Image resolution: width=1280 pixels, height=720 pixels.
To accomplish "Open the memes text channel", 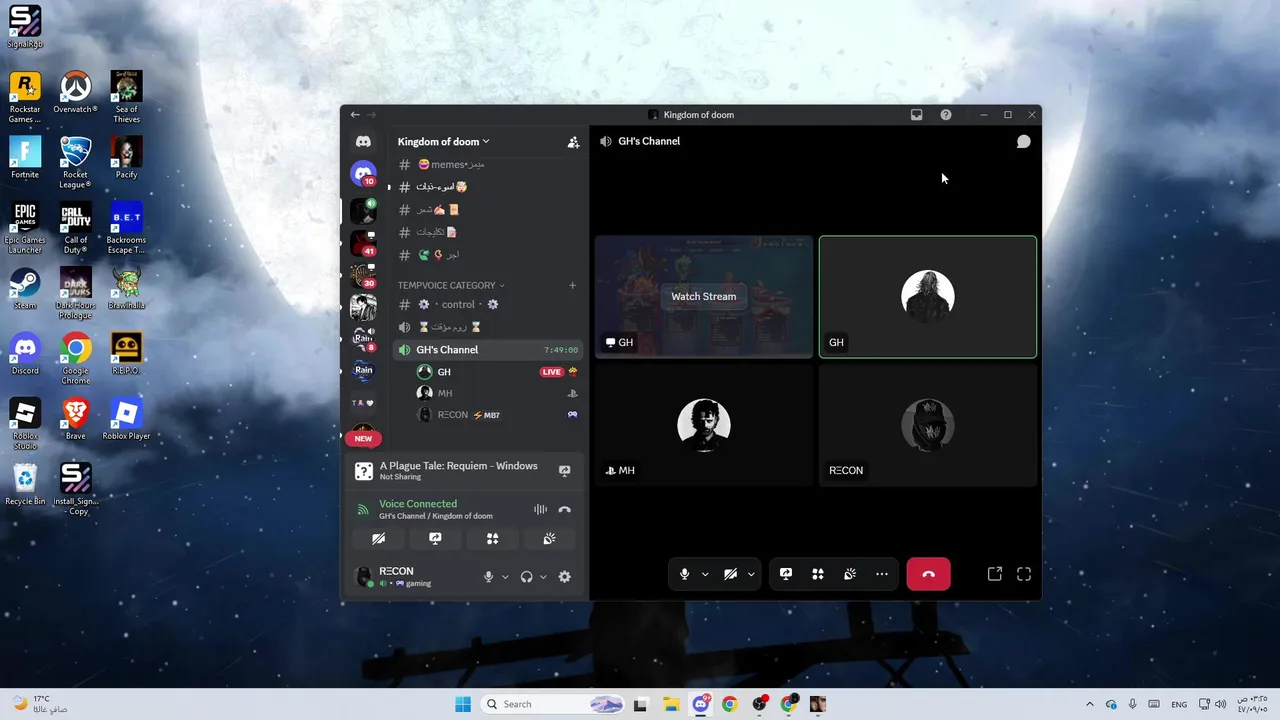I will point(488,164).
